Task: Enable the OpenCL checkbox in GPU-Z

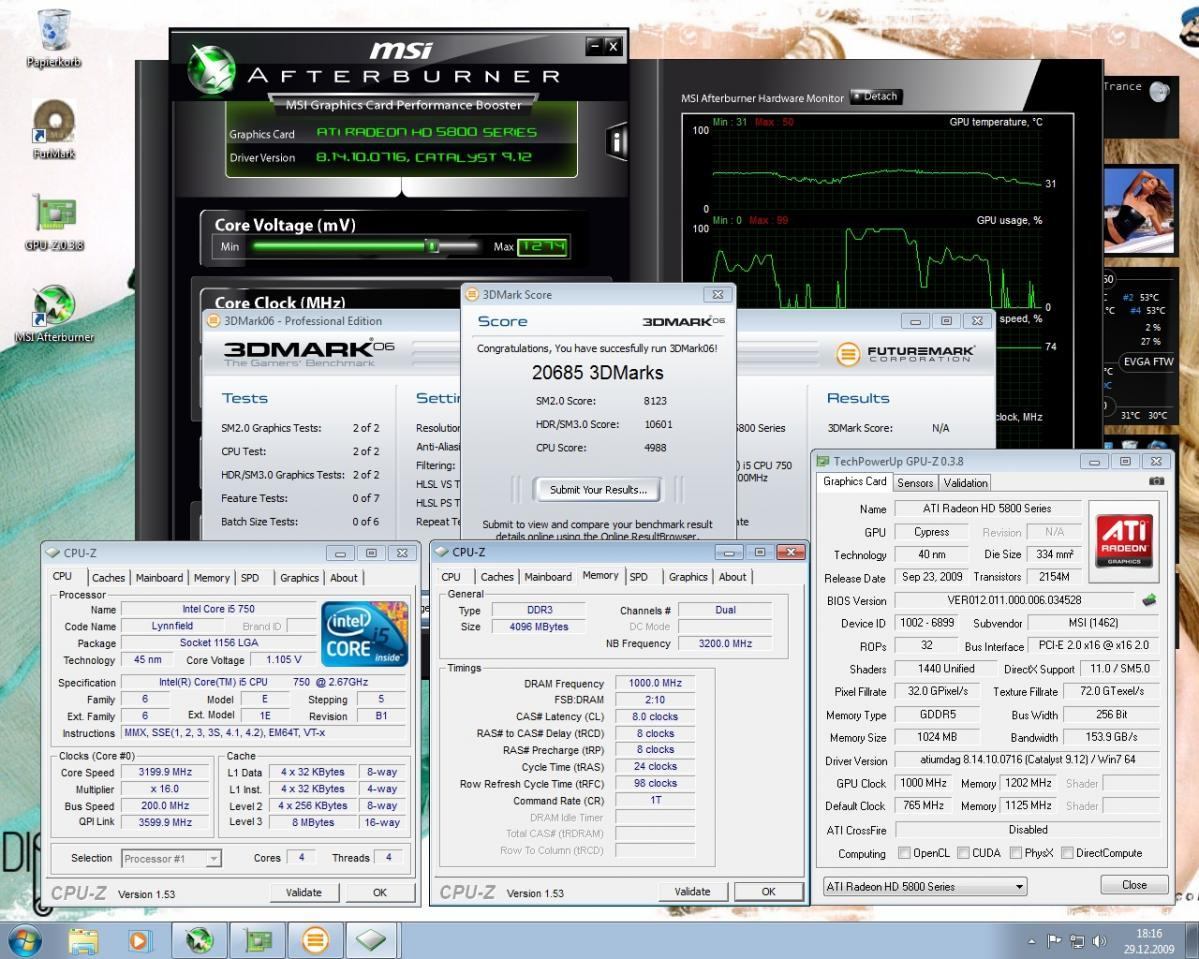Action: click(x=904, y=853)
